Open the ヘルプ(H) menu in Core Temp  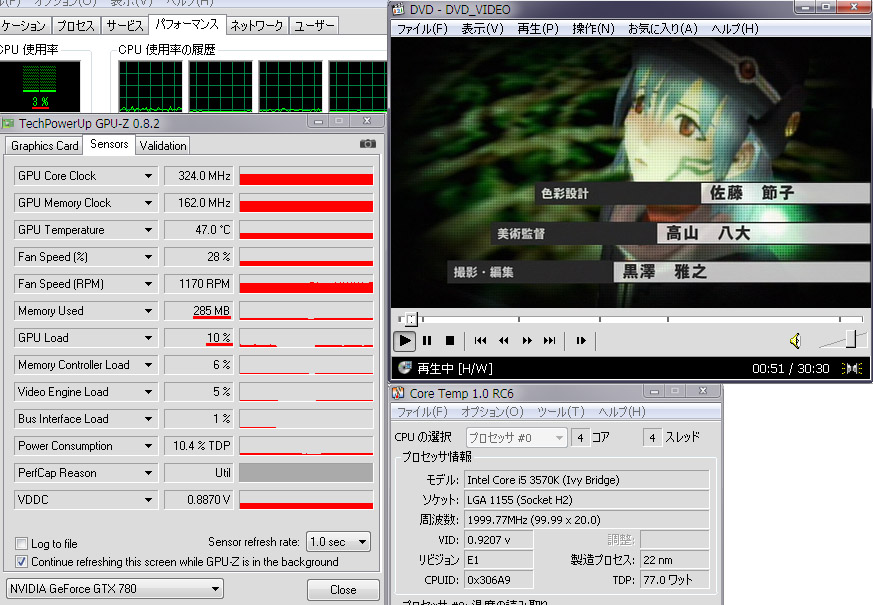(x=622, y=412)
